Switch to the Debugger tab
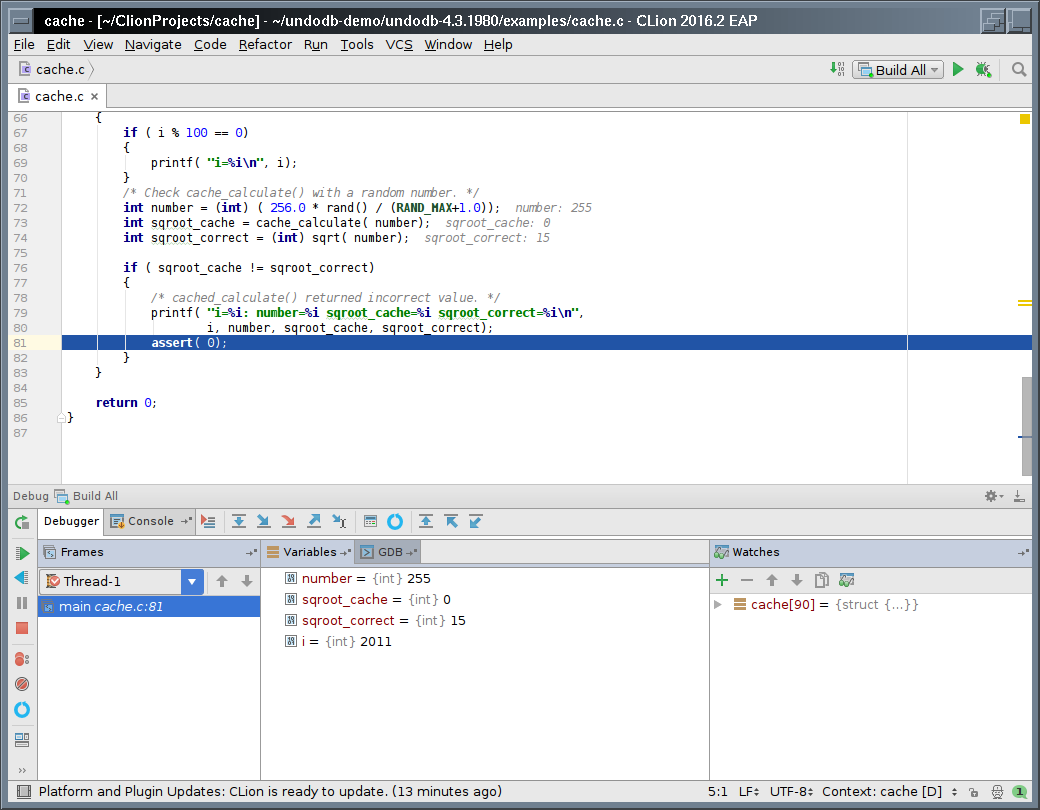1040x810 pixels. (71, 521)
